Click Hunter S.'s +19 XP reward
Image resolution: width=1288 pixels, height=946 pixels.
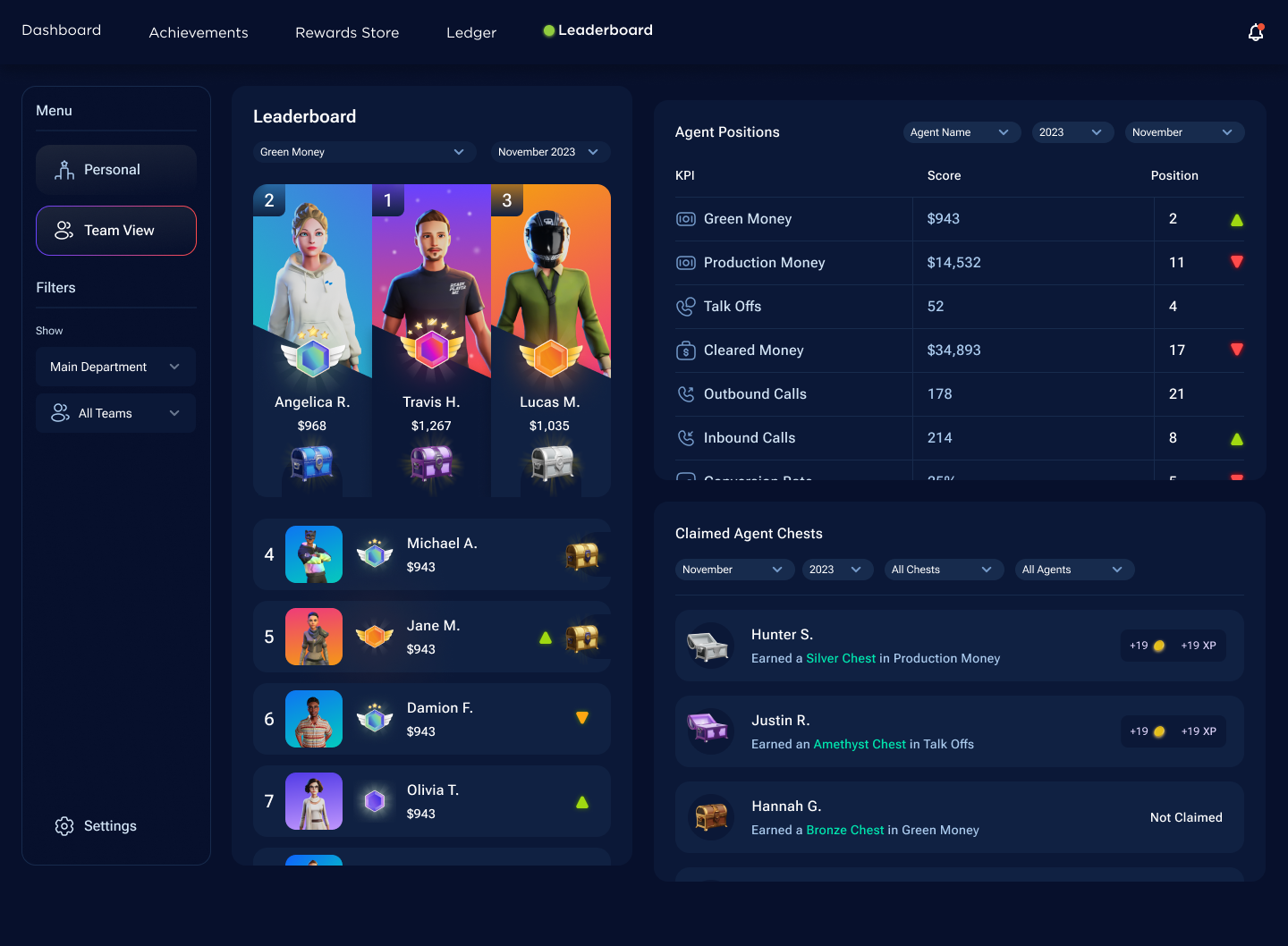(1199, 646)
